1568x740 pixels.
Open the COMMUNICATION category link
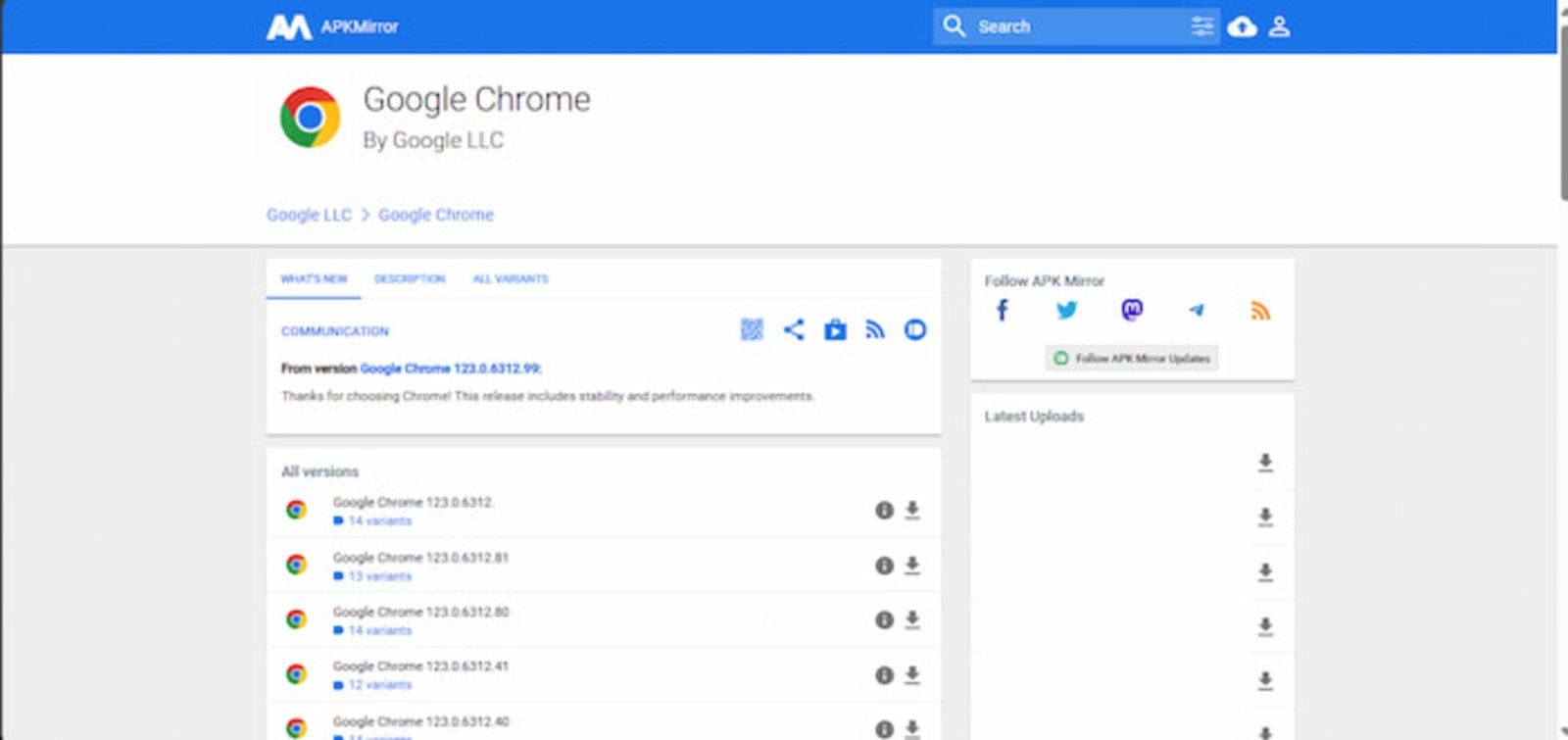coord(335,331)
